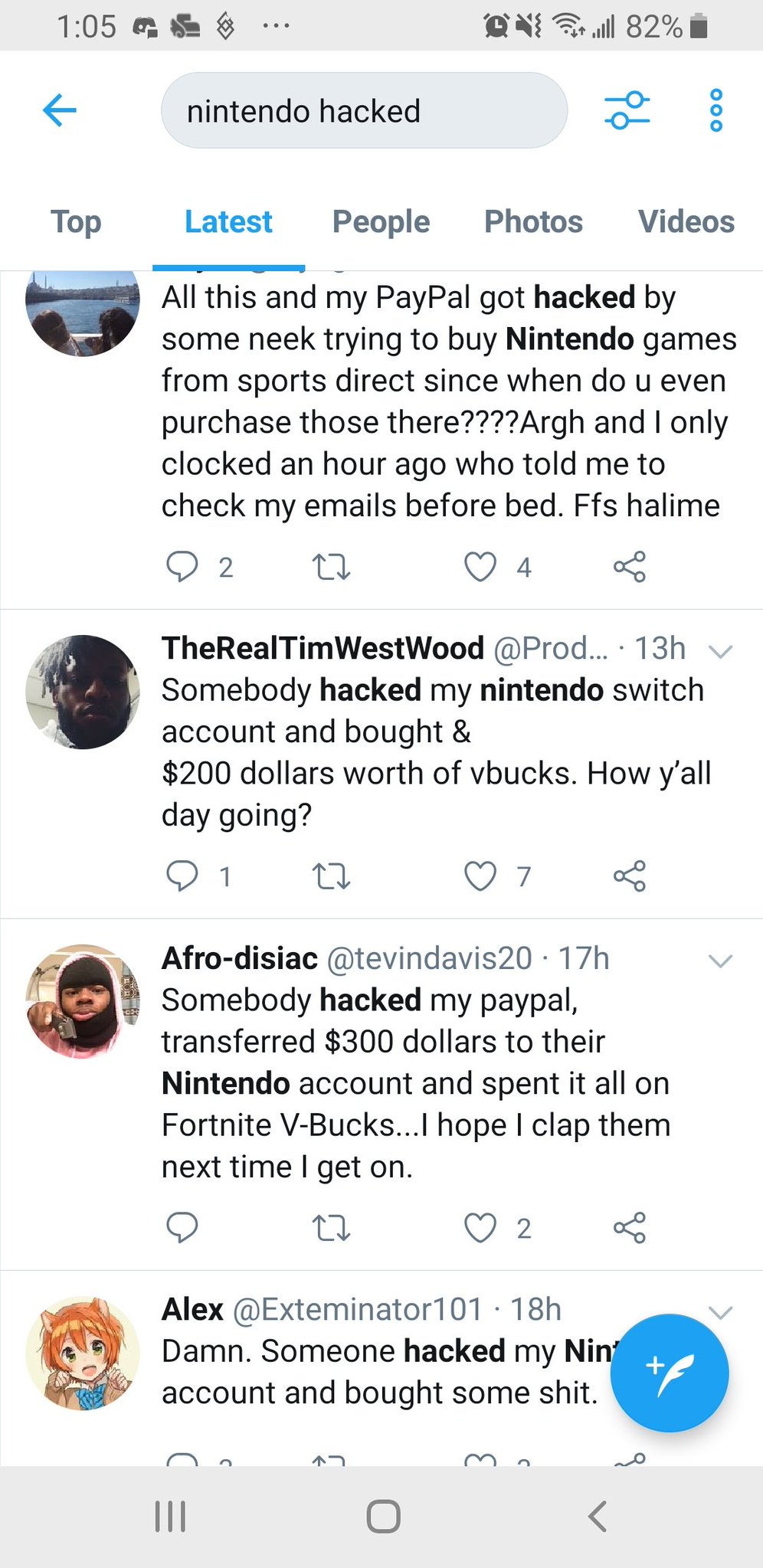Switch to the Top tab
763x1568 pixels.
coord(76,222)
